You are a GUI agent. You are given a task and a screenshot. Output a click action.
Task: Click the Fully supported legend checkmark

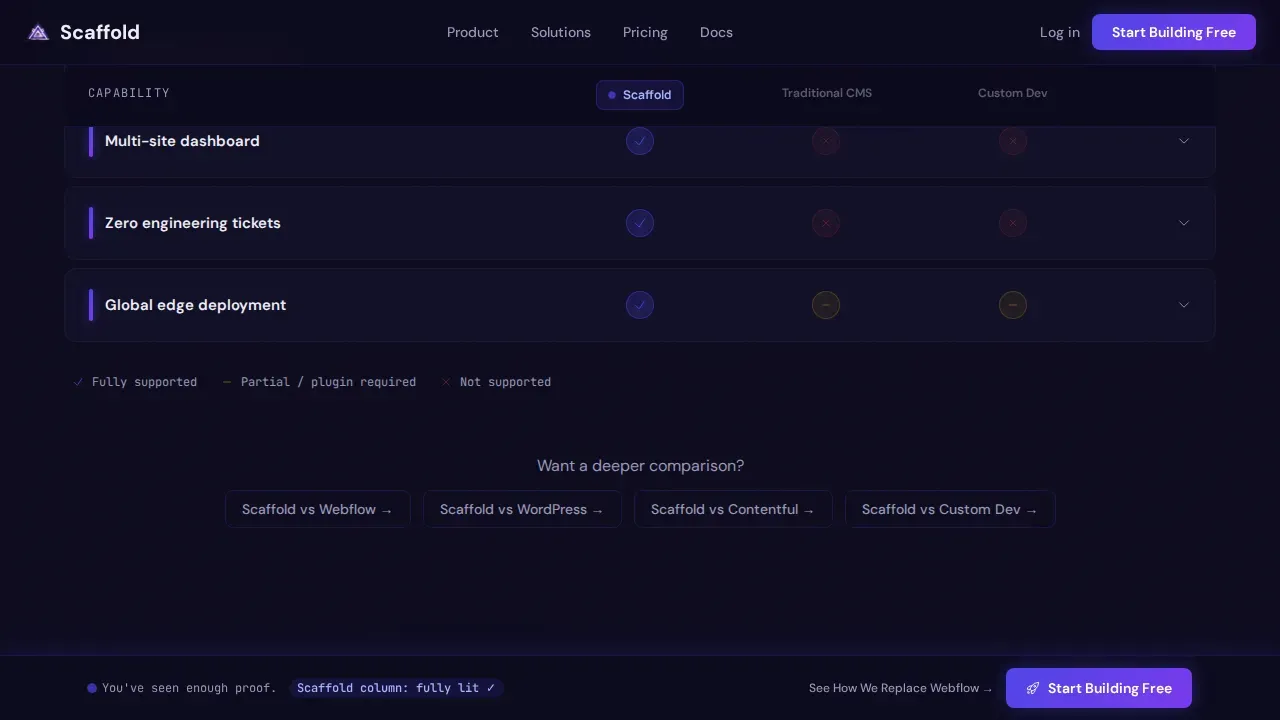click(x=78, y=382)
